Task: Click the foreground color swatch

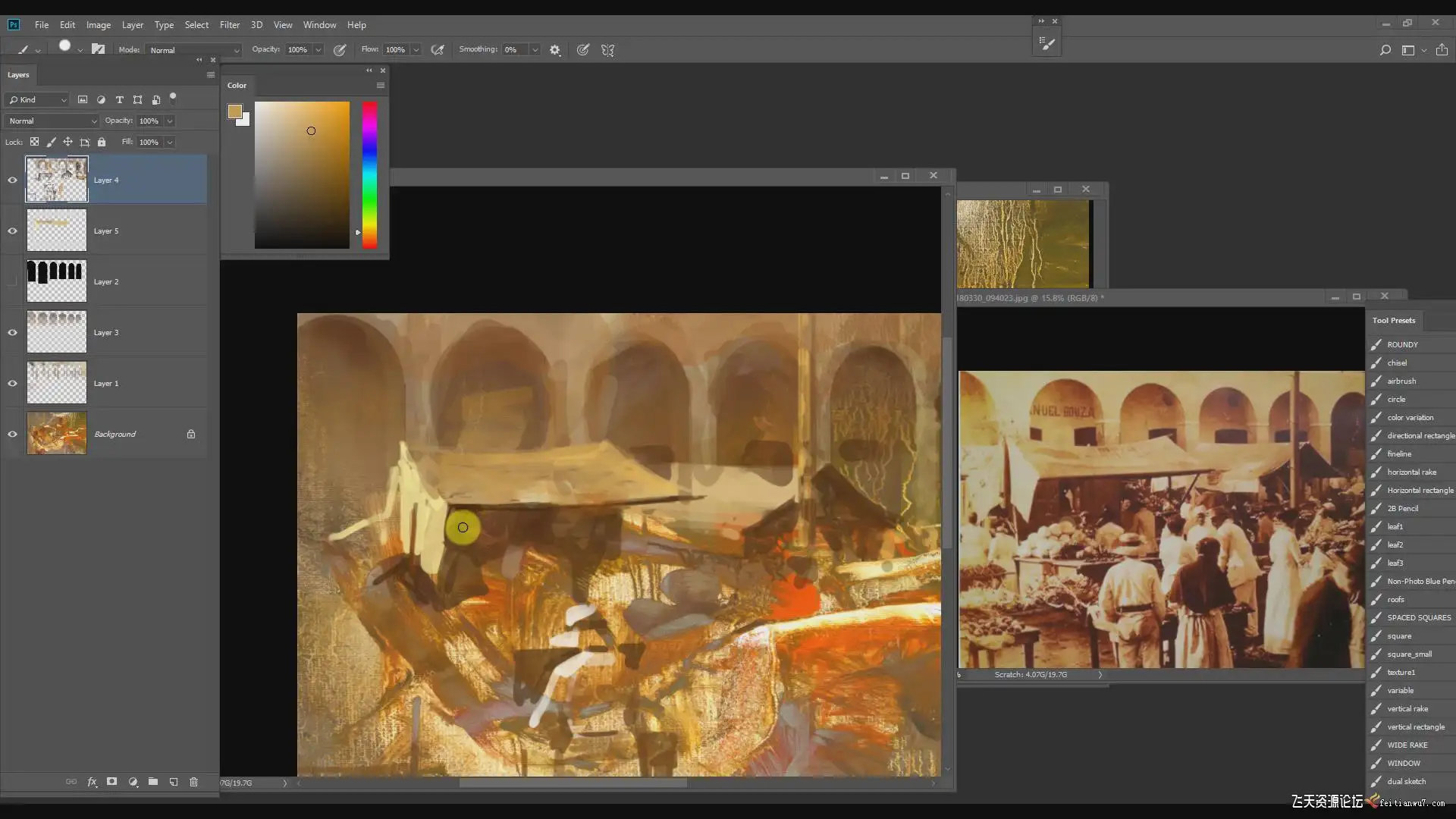Action: click(x=234, y=112)
